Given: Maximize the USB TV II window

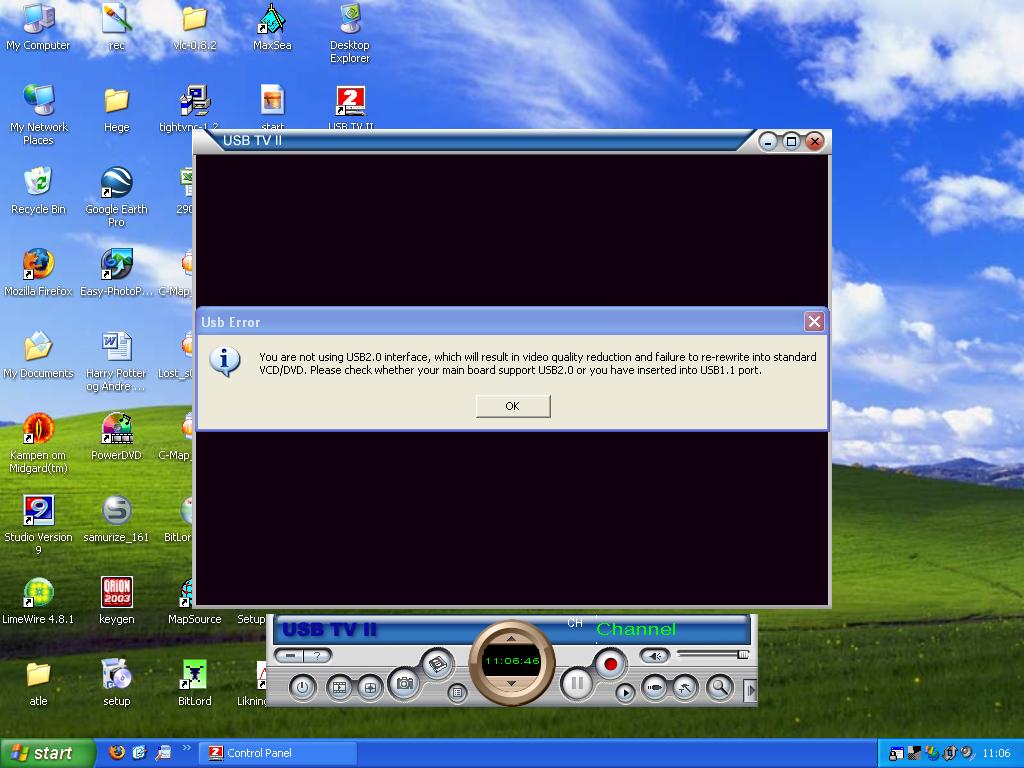Looking at the screenshot, I should coord(791,141).
